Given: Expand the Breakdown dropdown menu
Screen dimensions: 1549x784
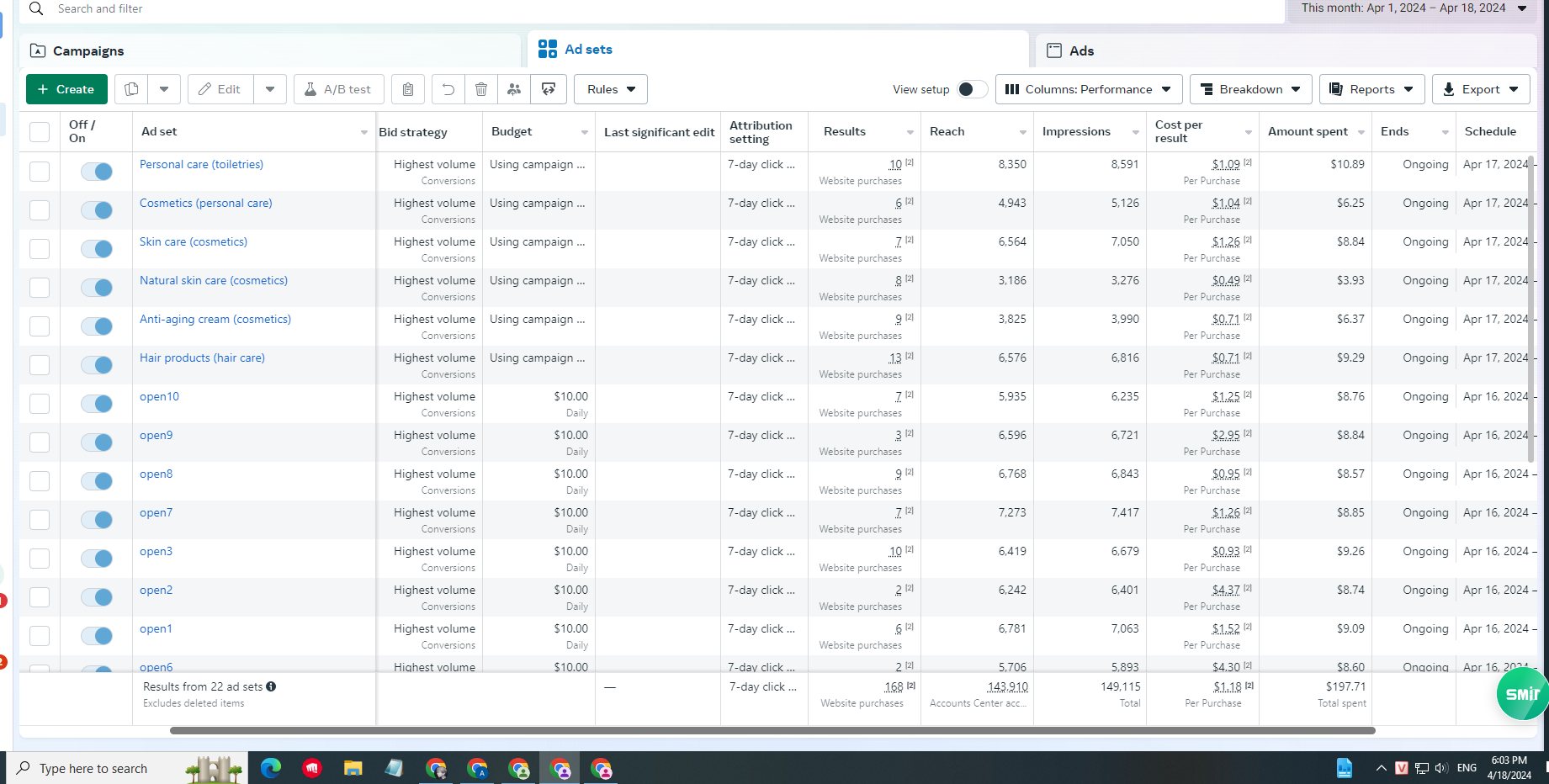Looking at the screenshot, I should click(1250, 89).
